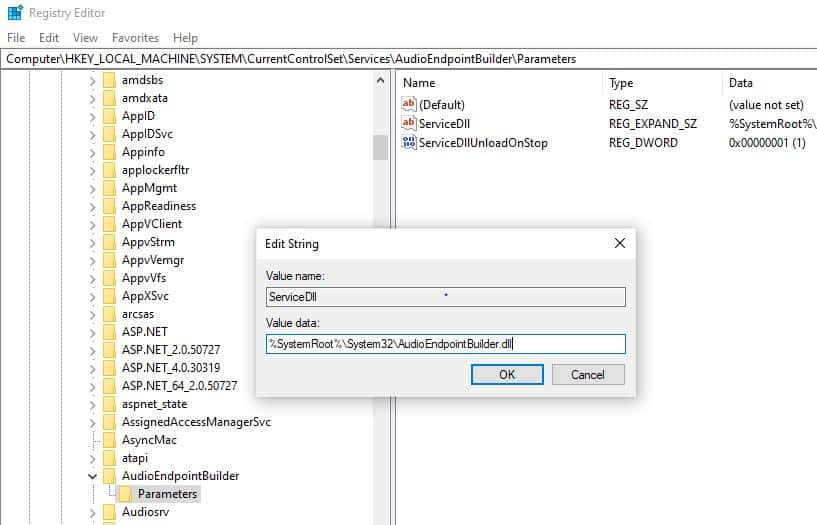Click the Parameters folder icon
Image resolution: width=817 pixels, height=525 pixels.
(x=125, y=494)
